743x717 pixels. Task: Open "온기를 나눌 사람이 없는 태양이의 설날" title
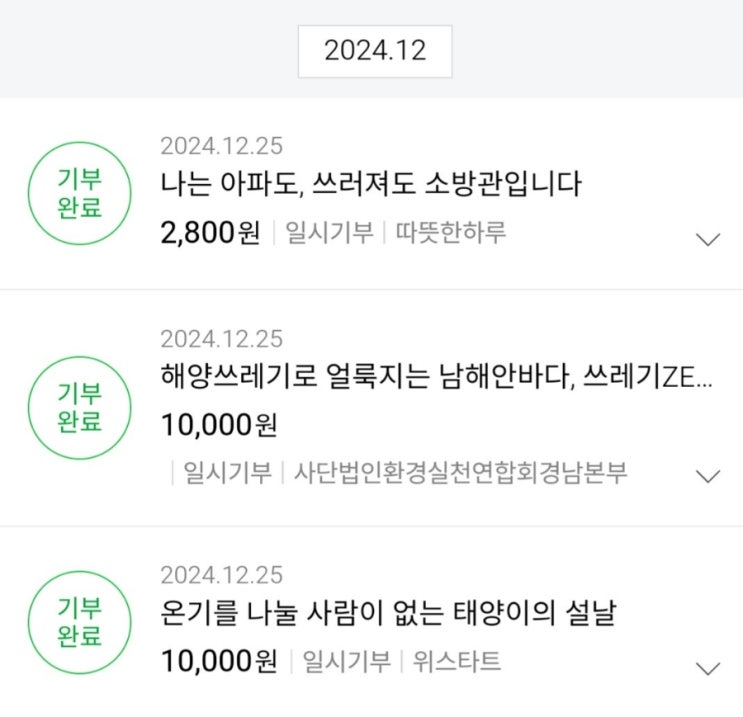pyautogui.click(x=387, y=613)
